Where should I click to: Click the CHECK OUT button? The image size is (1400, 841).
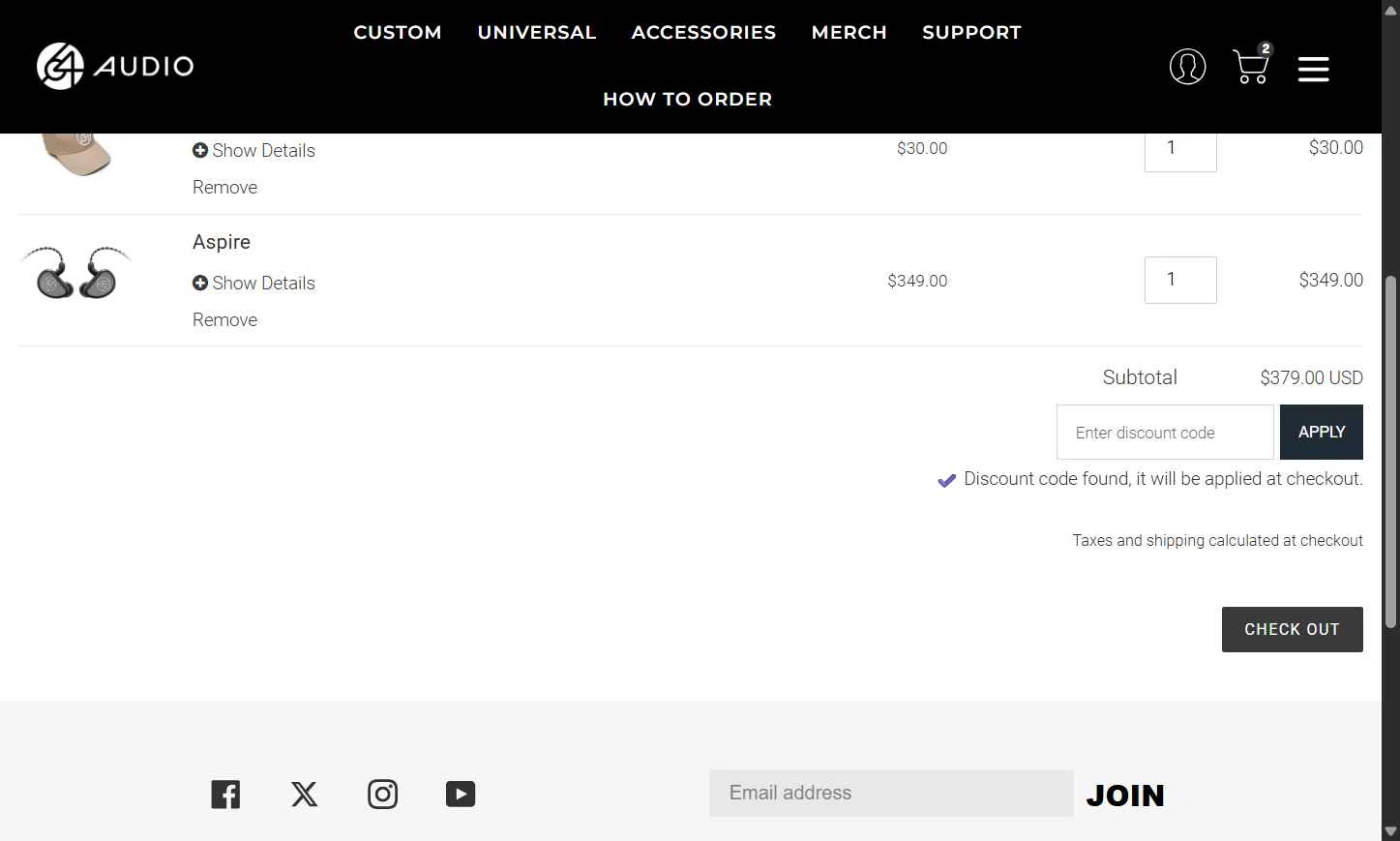click(x=1292, y=629)
